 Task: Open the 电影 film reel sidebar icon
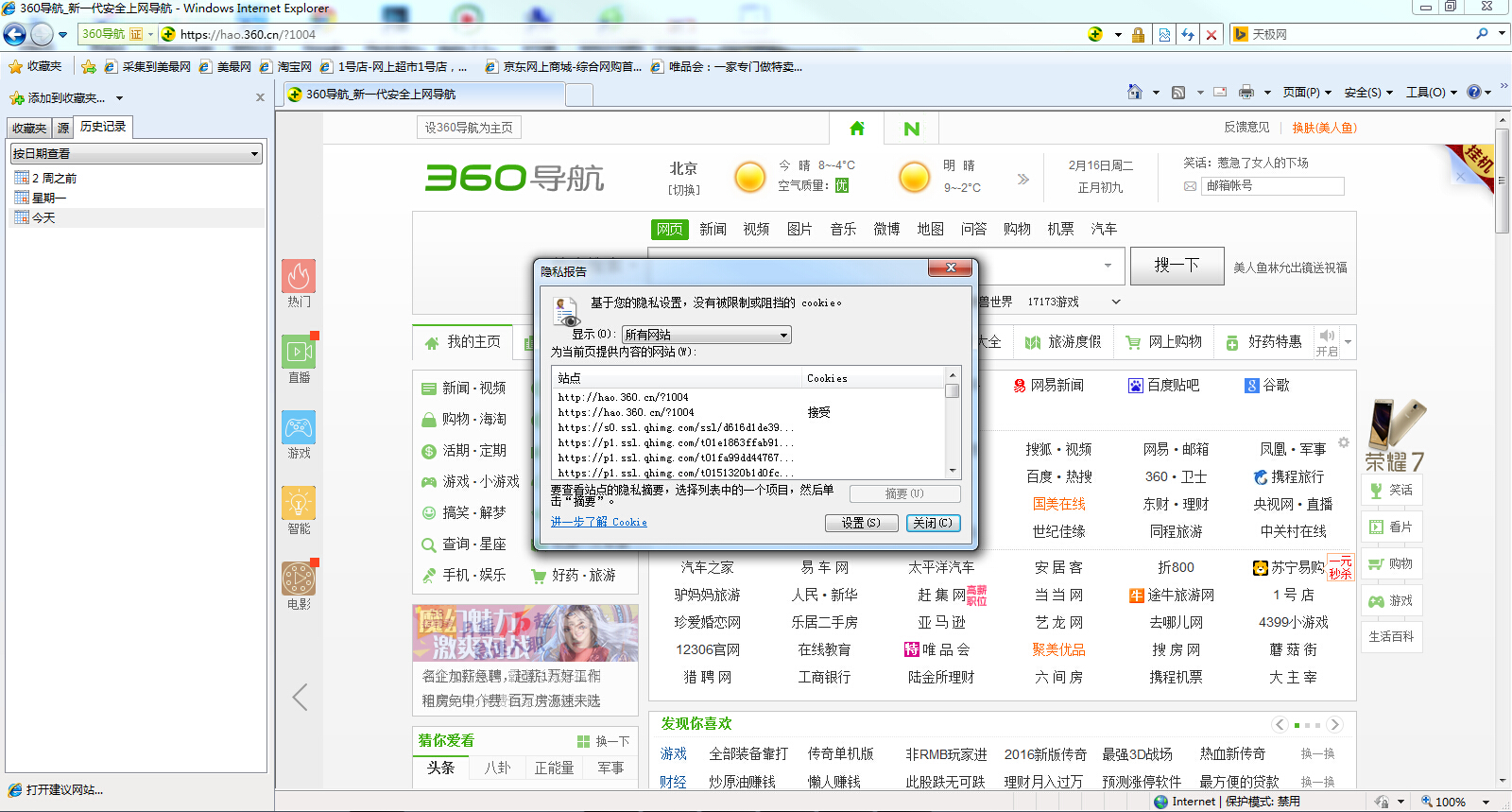pos(299,579)
